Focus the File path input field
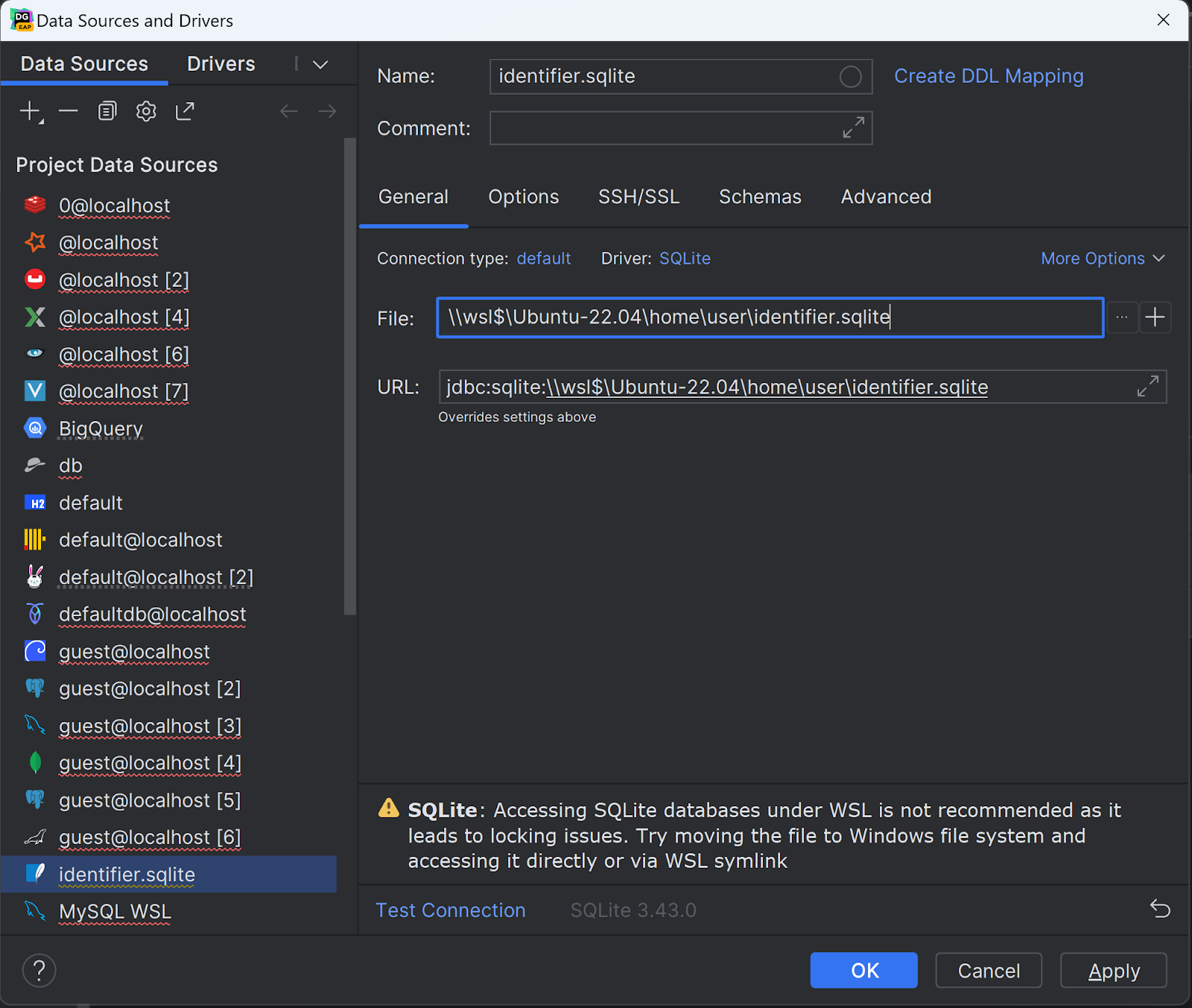This screenshot has height=1008, width=1192. pyautogui.click(x=770, y=317)
